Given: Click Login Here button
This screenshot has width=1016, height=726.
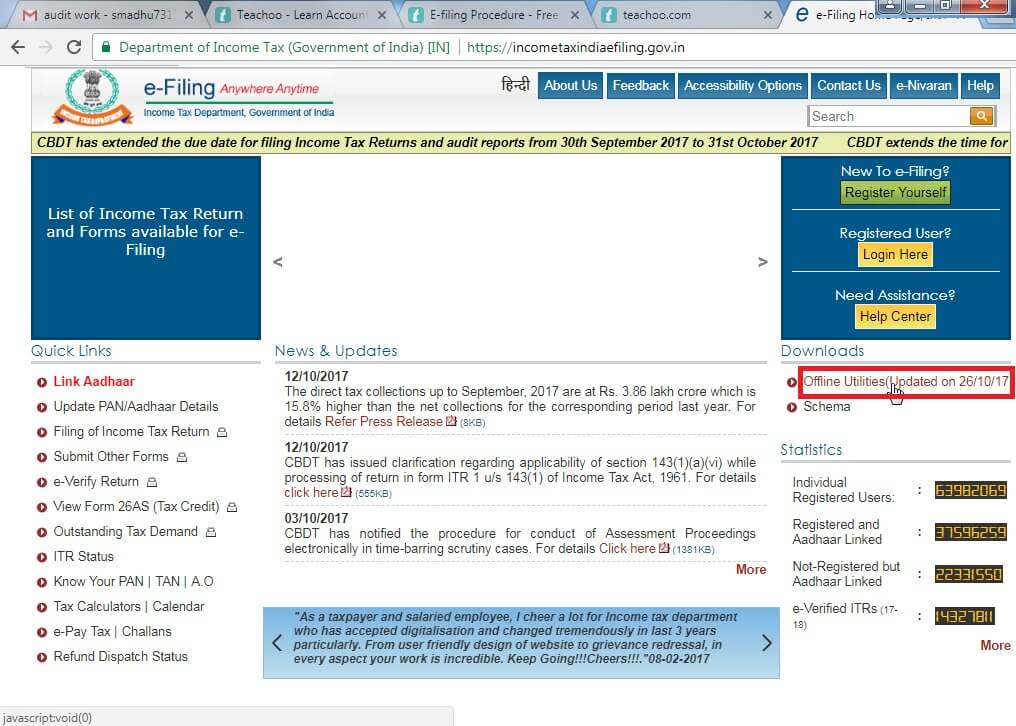Looking at the screenshot, I should pyautogui.click(x=895, y=254).
